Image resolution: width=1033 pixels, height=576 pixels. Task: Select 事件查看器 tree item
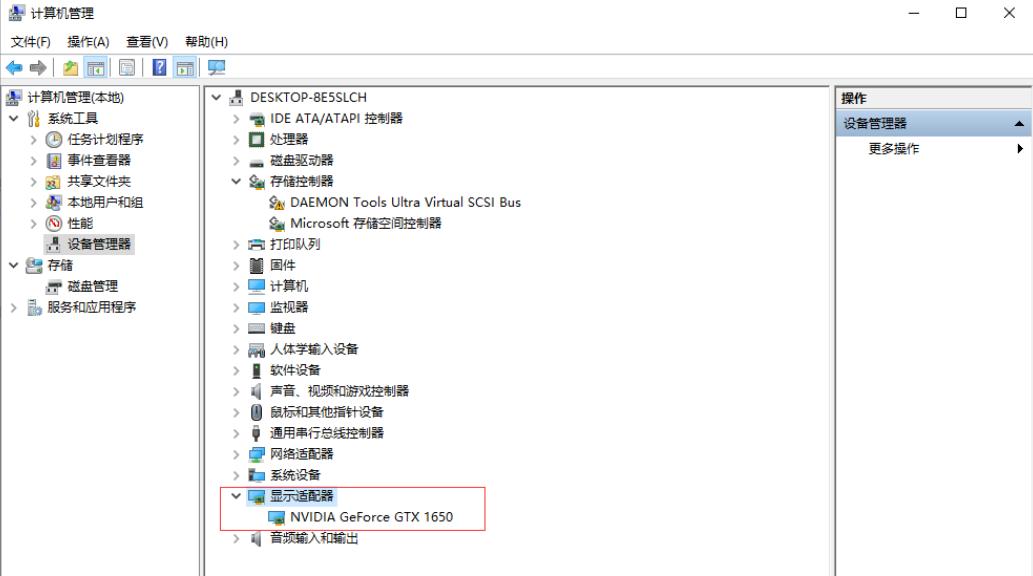99,161
